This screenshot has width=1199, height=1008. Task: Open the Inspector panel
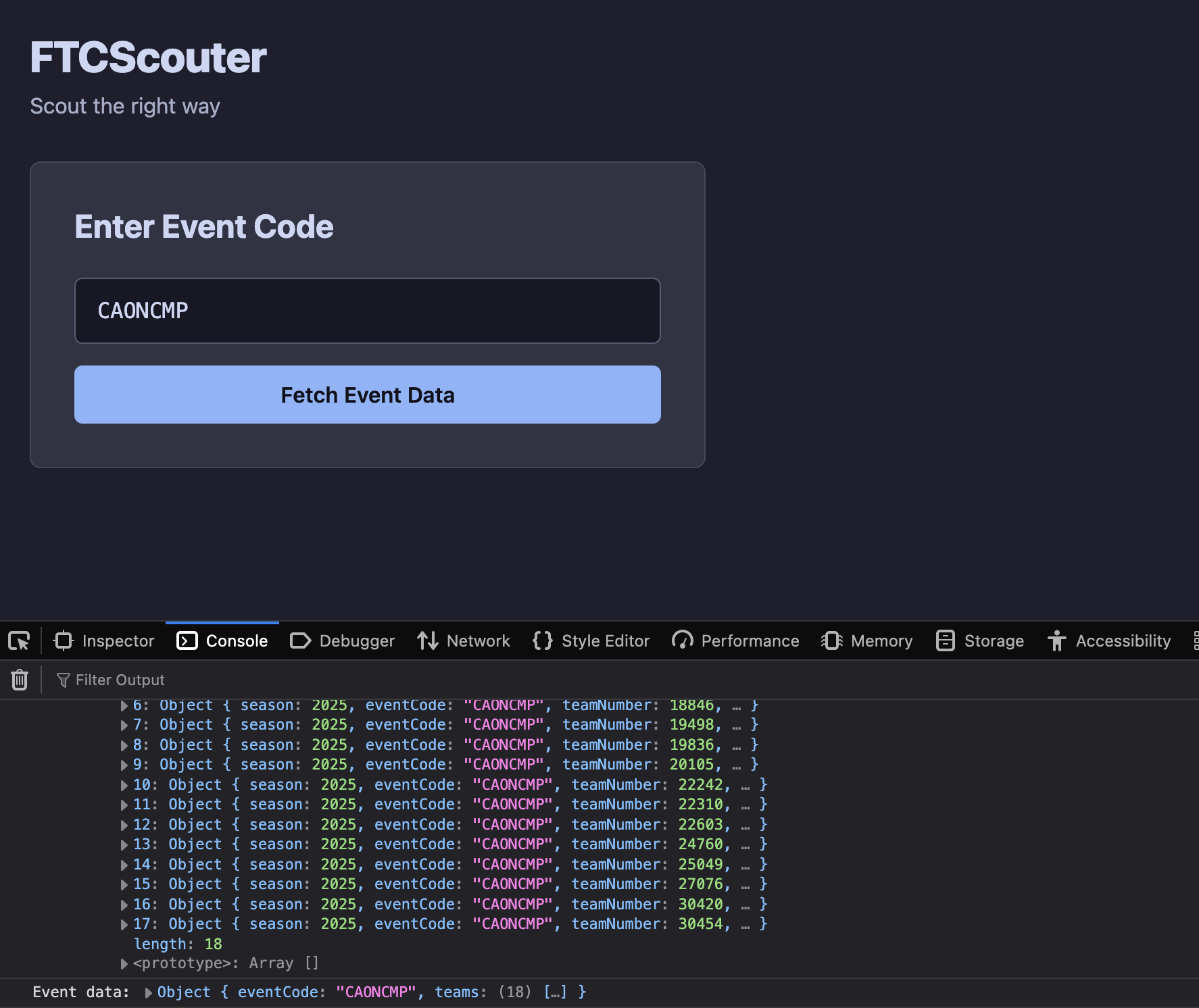coord(104,640)
